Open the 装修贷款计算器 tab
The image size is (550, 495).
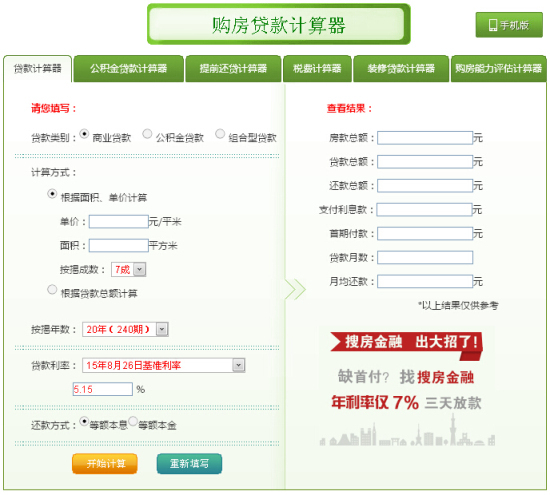click(x=401, y=69)
